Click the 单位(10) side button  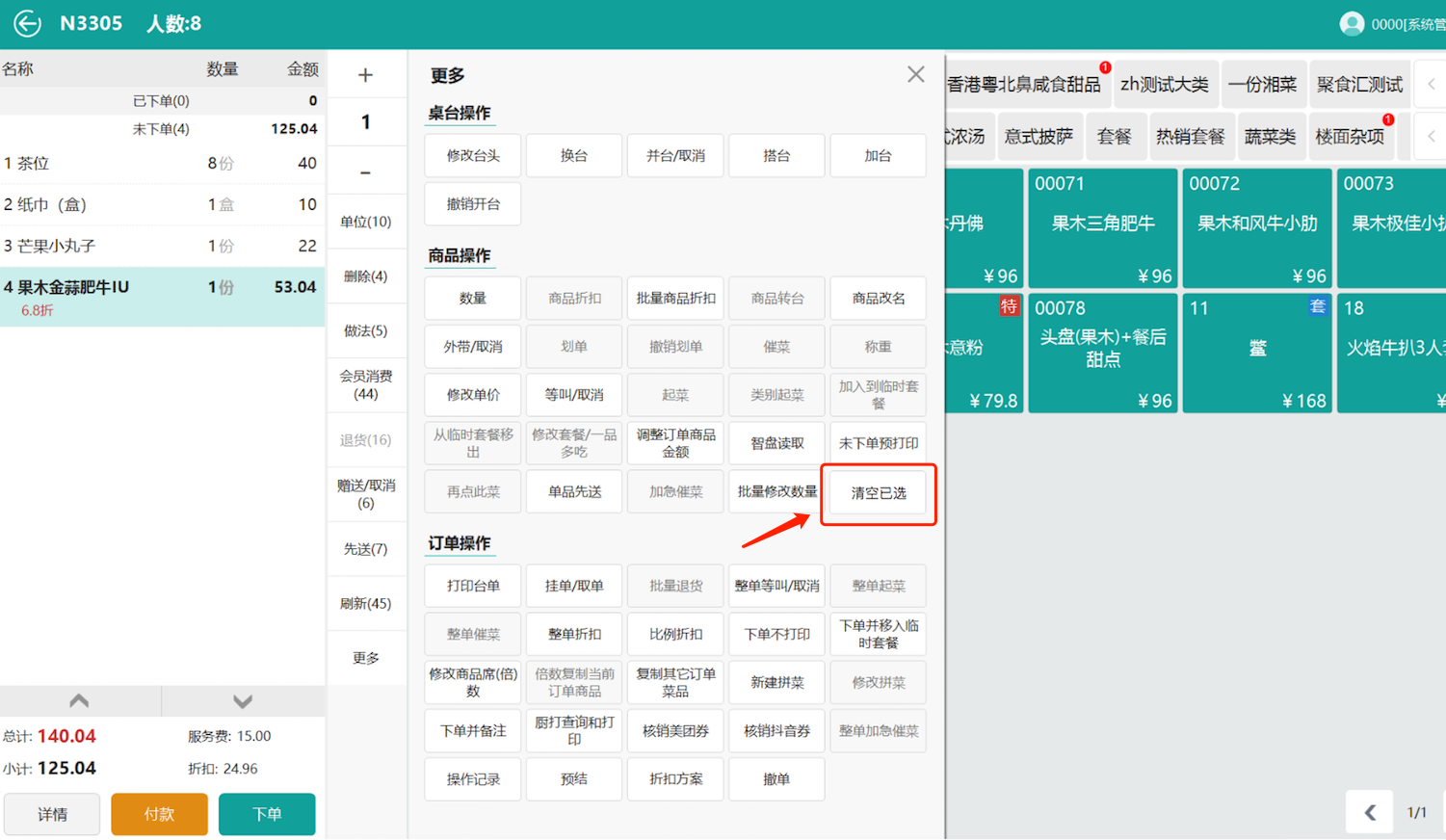pyautogui.click(x=365, y=222)
